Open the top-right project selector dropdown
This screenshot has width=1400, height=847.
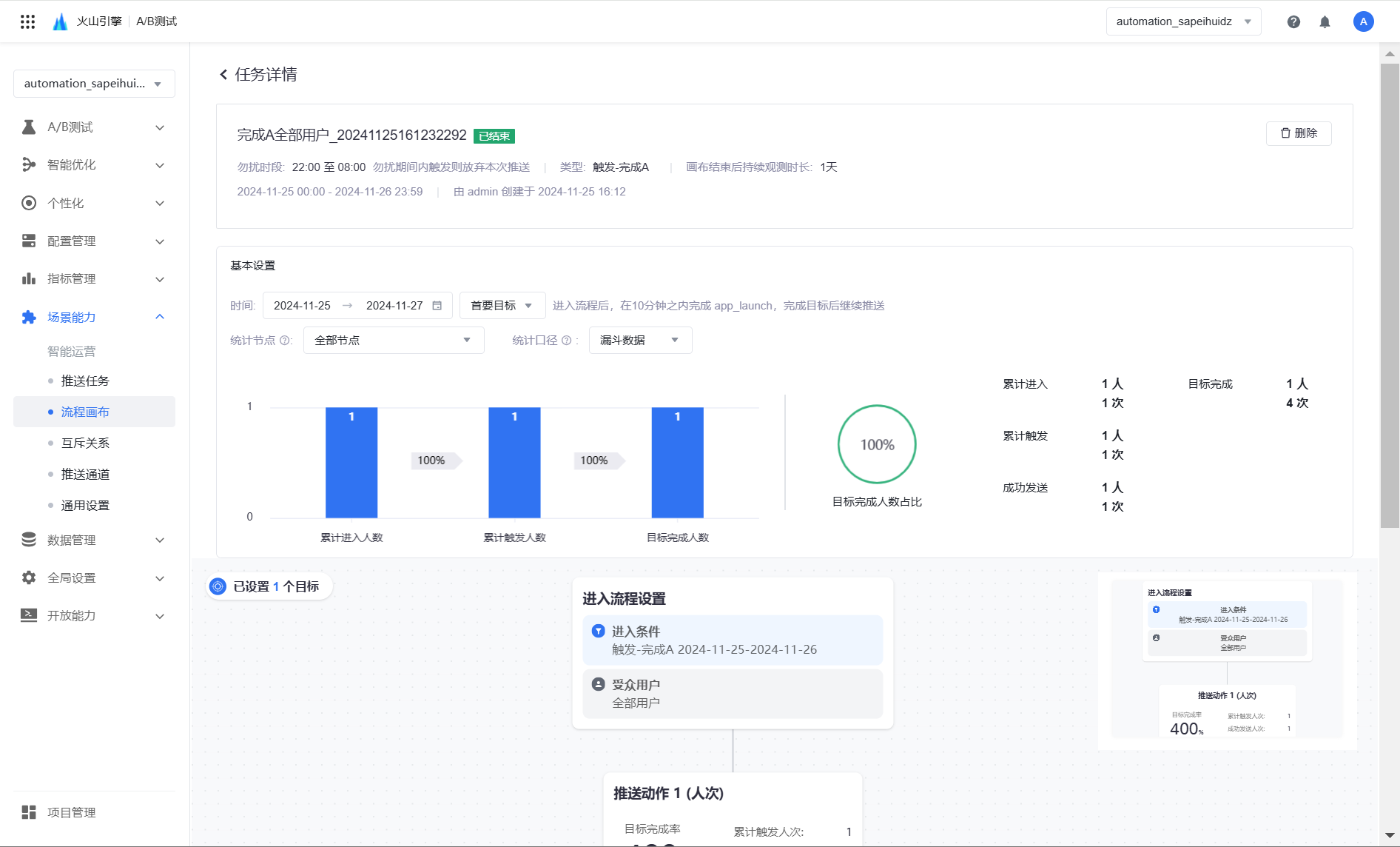pos(1183,21)
